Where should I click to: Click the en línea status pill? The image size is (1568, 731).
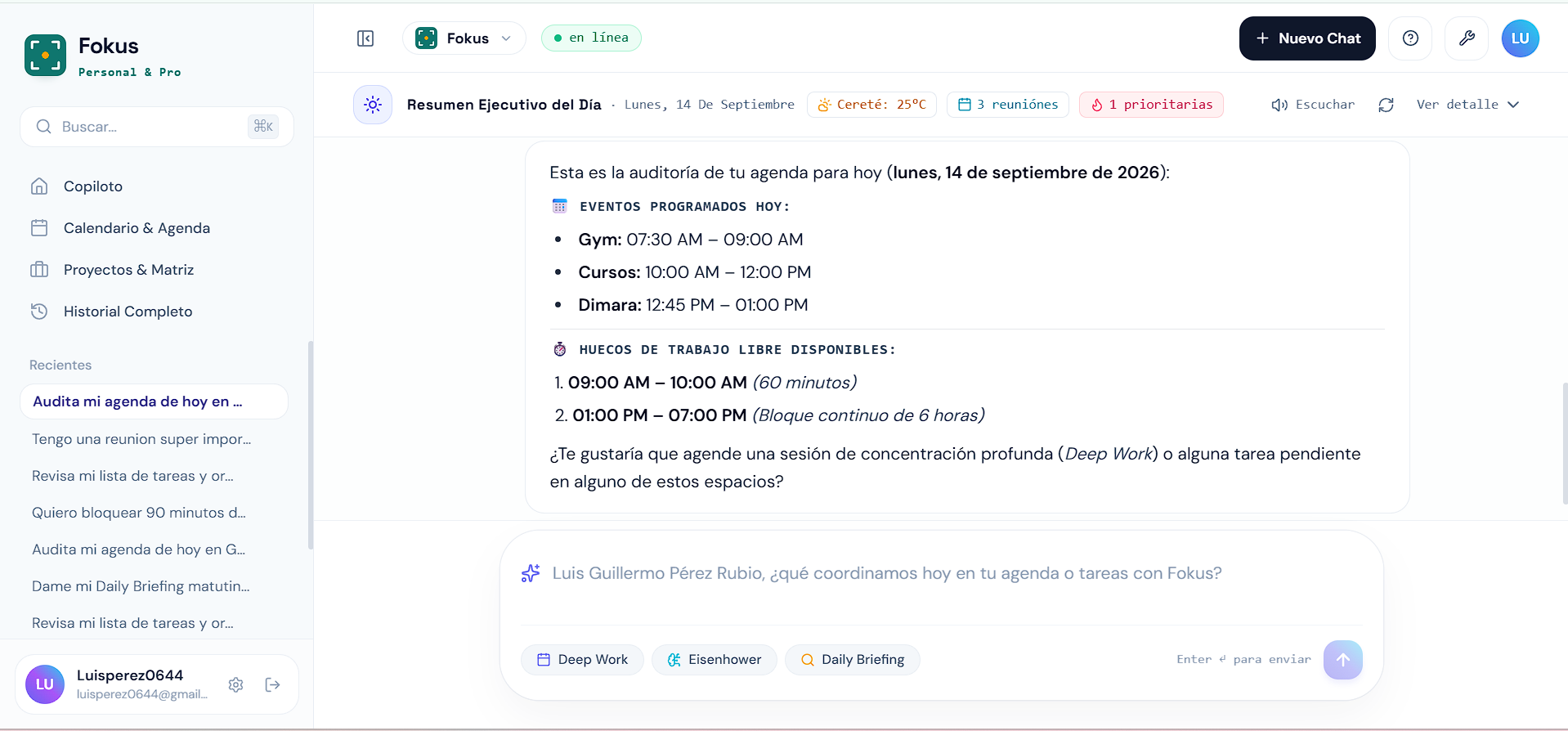(x=591, y=38)
